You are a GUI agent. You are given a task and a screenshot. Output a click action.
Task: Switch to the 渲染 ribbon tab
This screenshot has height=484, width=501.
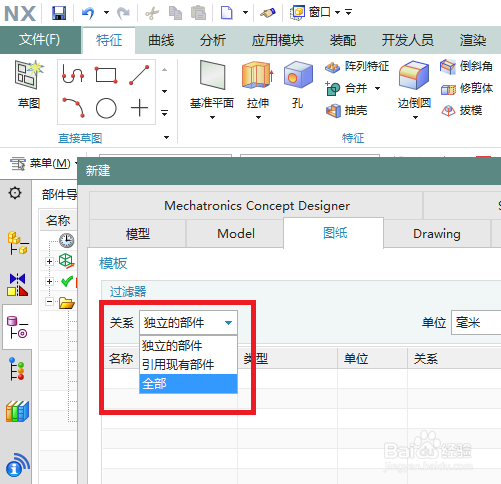click(473, 40)
